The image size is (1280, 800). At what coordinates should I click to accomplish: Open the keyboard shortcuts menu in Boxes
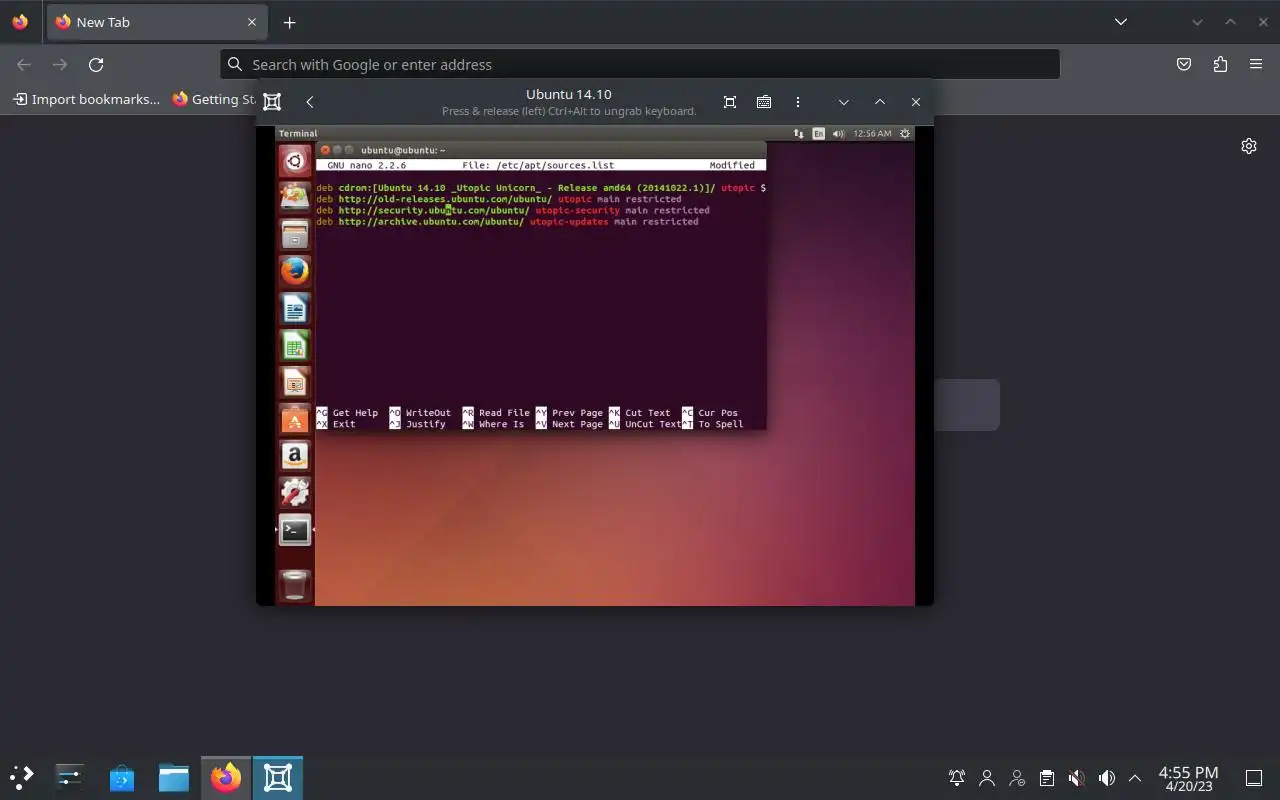pos(764,101)
